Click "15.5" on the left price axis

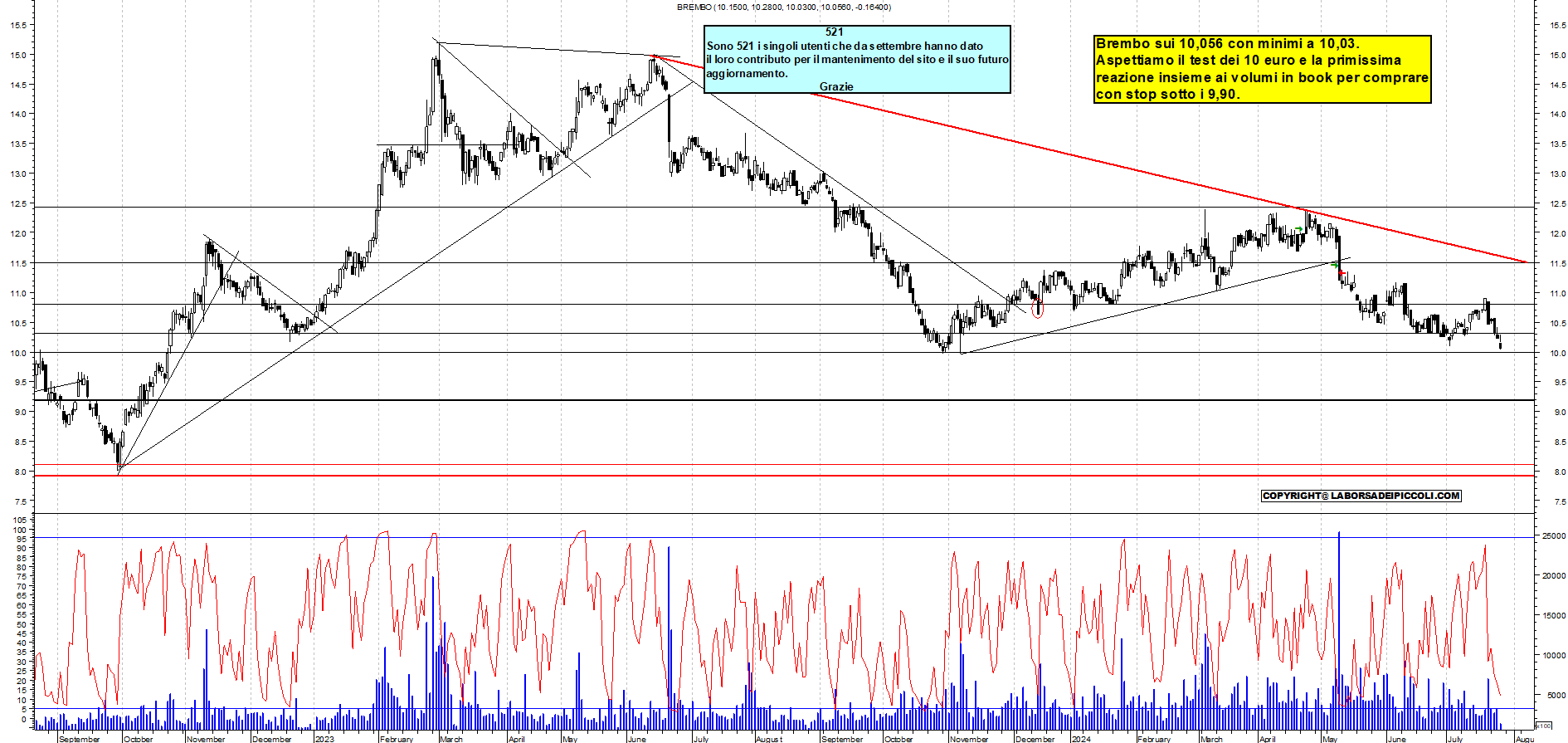[18, 25]
